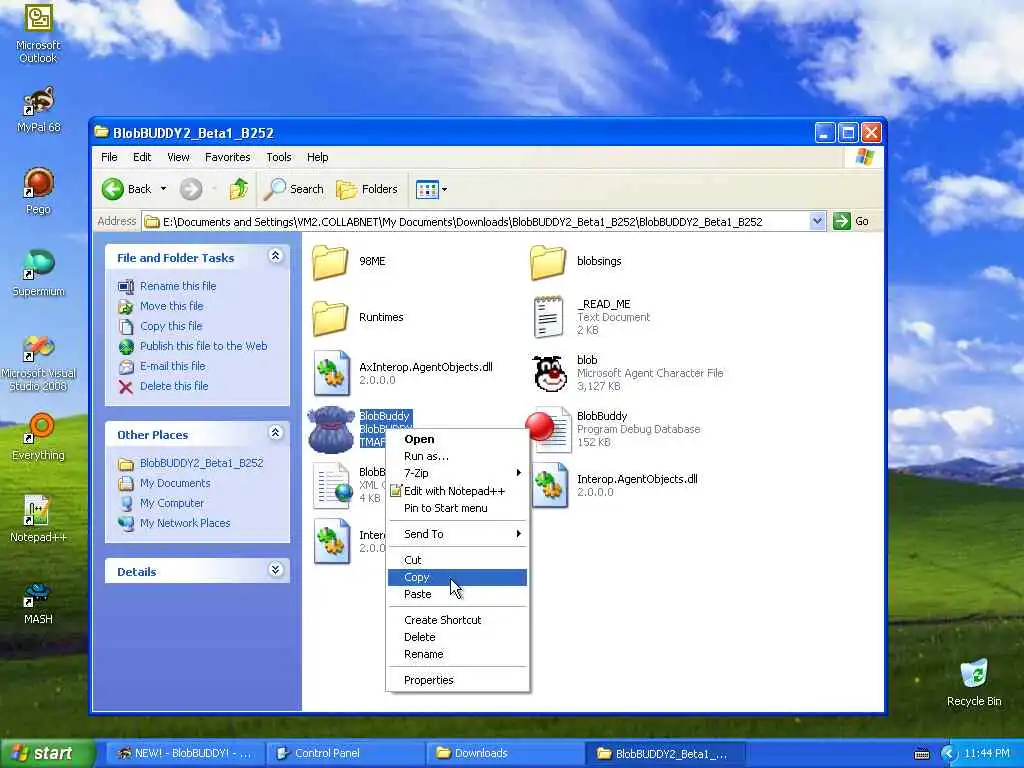1024x768 pixels.
Task: Select Microsoft Visual Studio 2008 desktop icon
Action: 38,363
